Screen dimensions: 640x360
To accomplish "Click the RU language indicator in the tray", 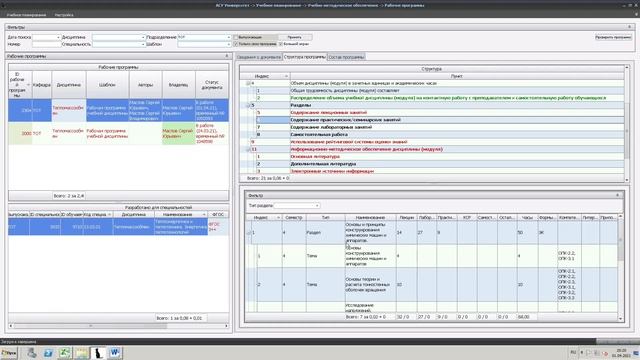I will pyautogui.click(x=573, y=352).
